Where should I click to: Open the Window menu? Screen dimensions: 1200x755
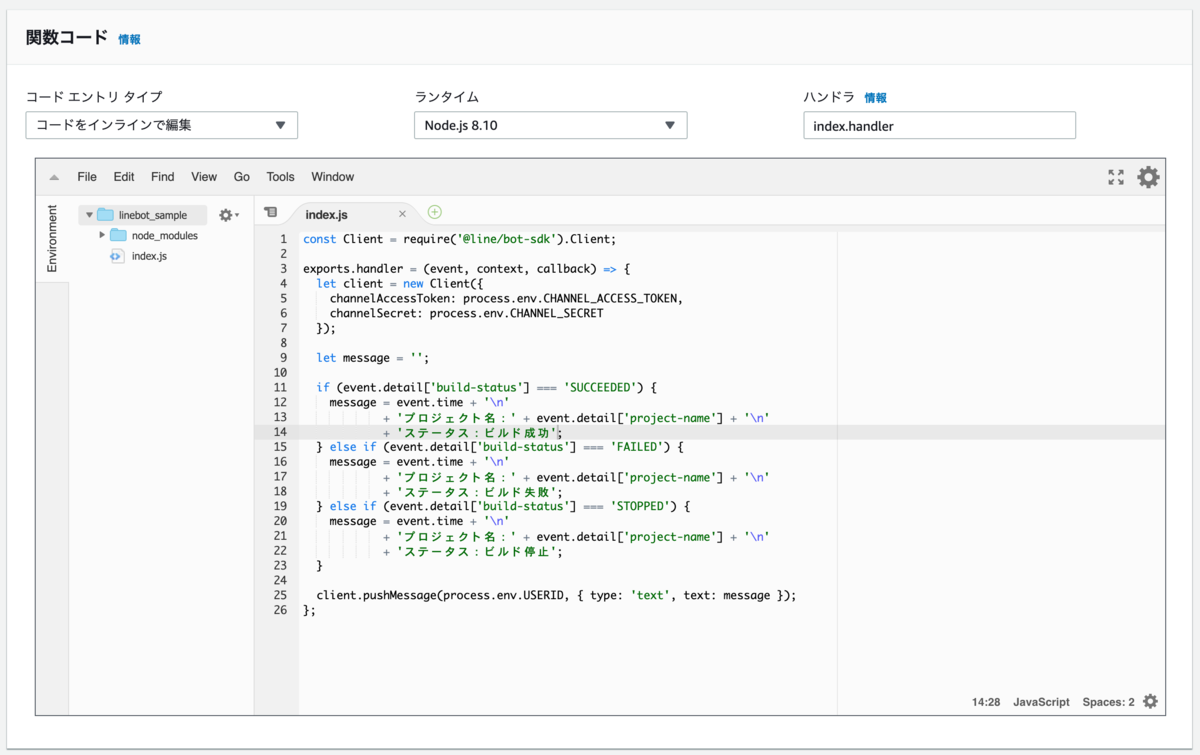point(333,177)
